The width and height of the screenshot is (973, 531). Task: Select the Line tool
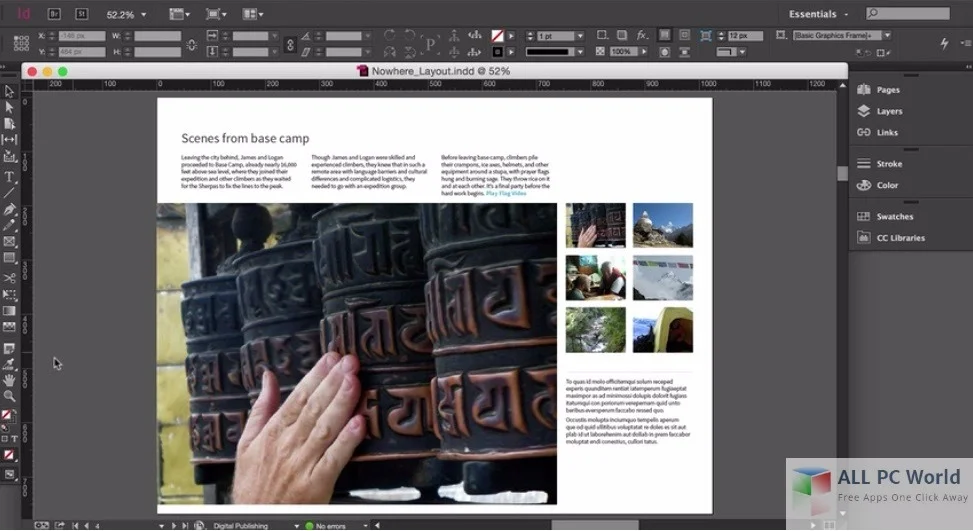click(9, 193)
